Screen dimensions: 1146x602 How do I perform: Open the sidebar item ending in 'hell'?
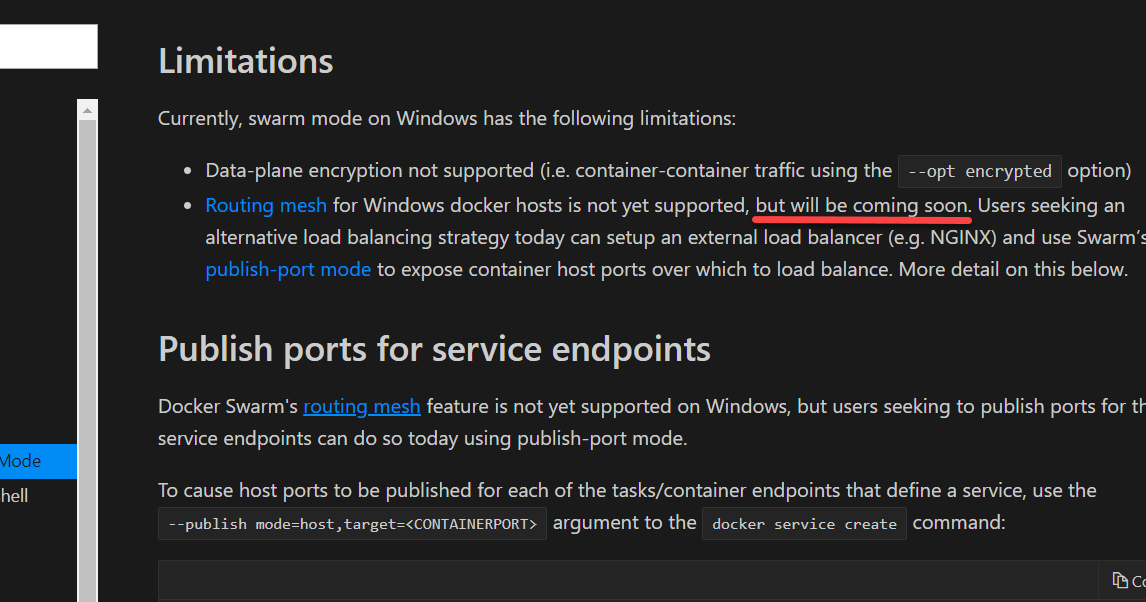pos(38,496)
